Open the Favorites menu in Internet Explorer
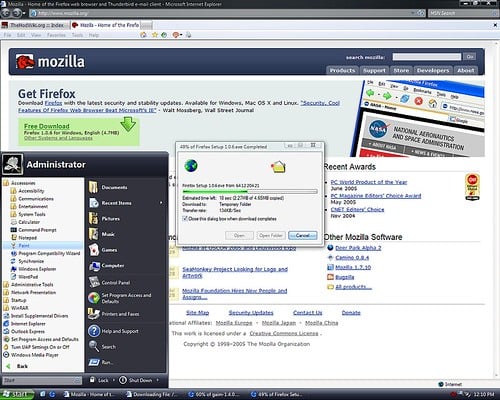 [x=56, y=35]
